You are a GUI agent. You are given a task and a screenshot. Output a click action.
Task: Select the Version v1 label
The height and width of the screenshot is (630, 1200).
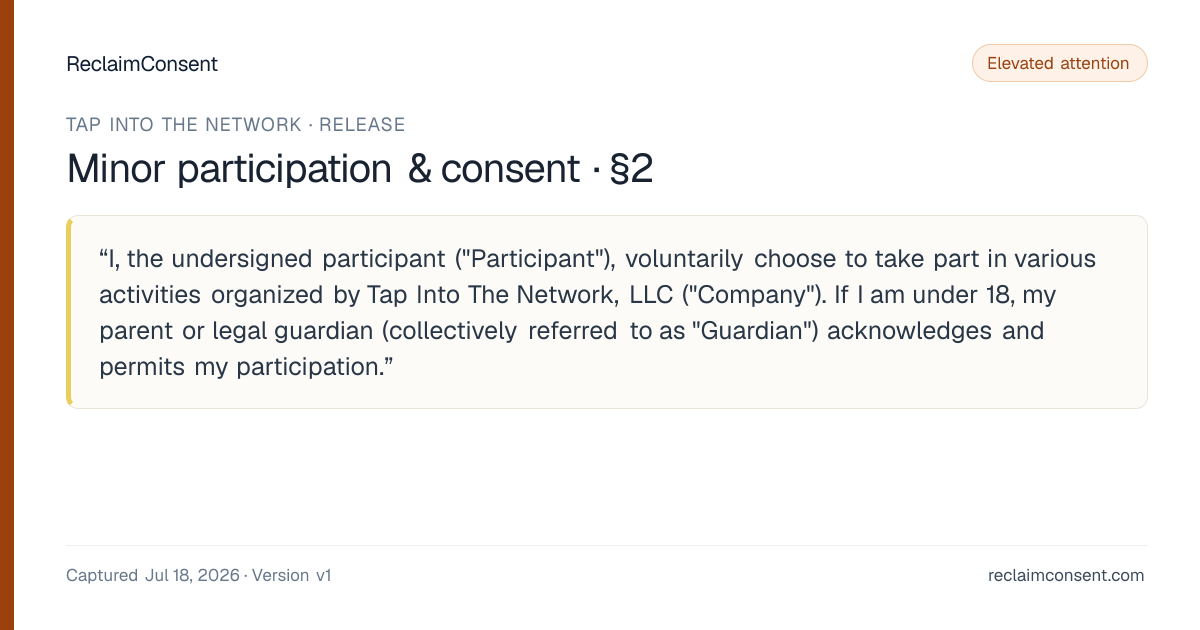[x=292, y=576]
